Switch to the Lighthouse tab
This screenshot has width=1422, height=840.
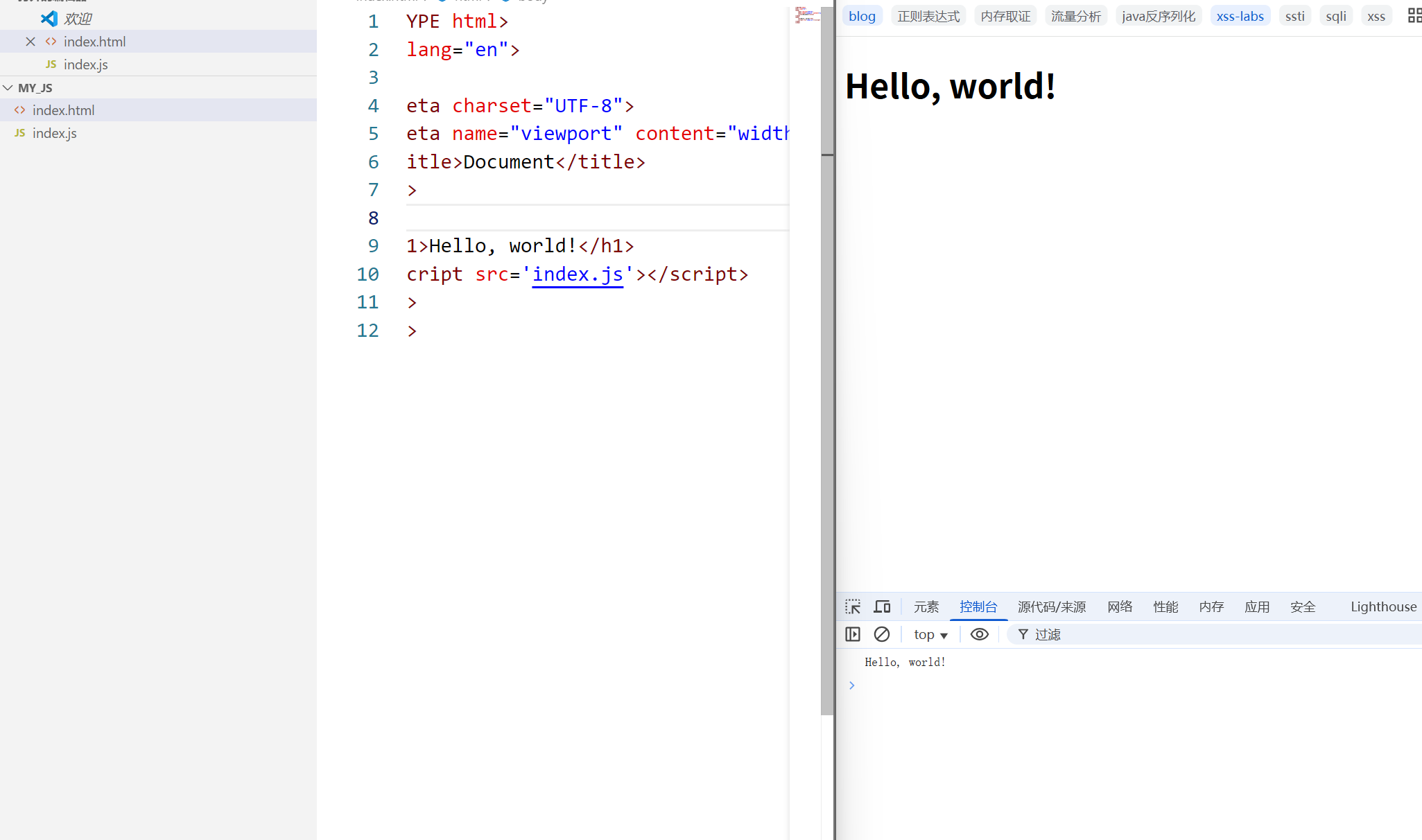1383,607
